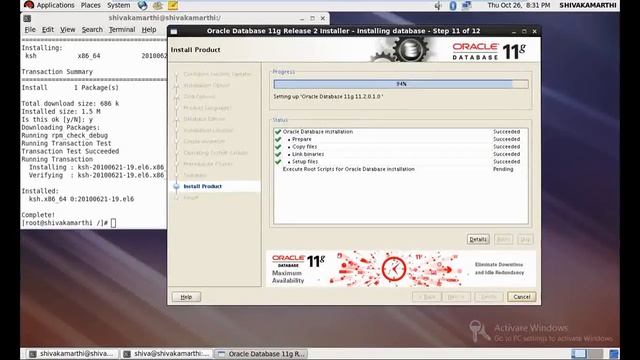Screen dimensions: 640x360
Task: Click green check beside Oracle Database installation
Action: pyautogui.click(x=278, y=132)
